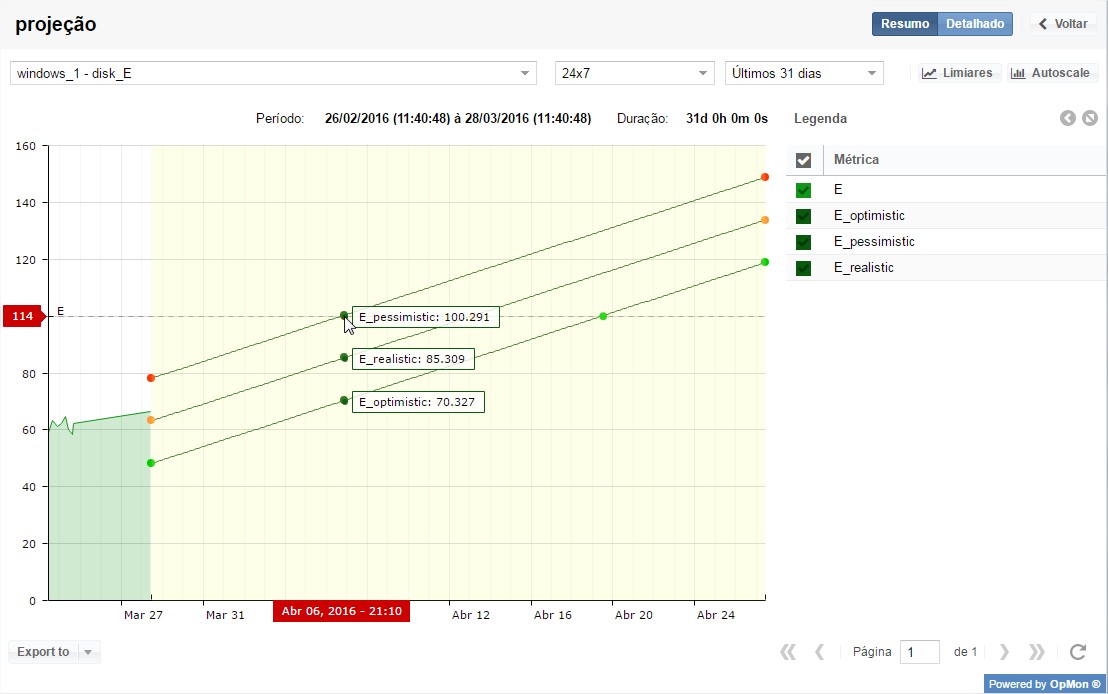Viewport: 1108px width, 694px height.
Task: Go to the previous page arrow icon
Action: click(820, 652)
